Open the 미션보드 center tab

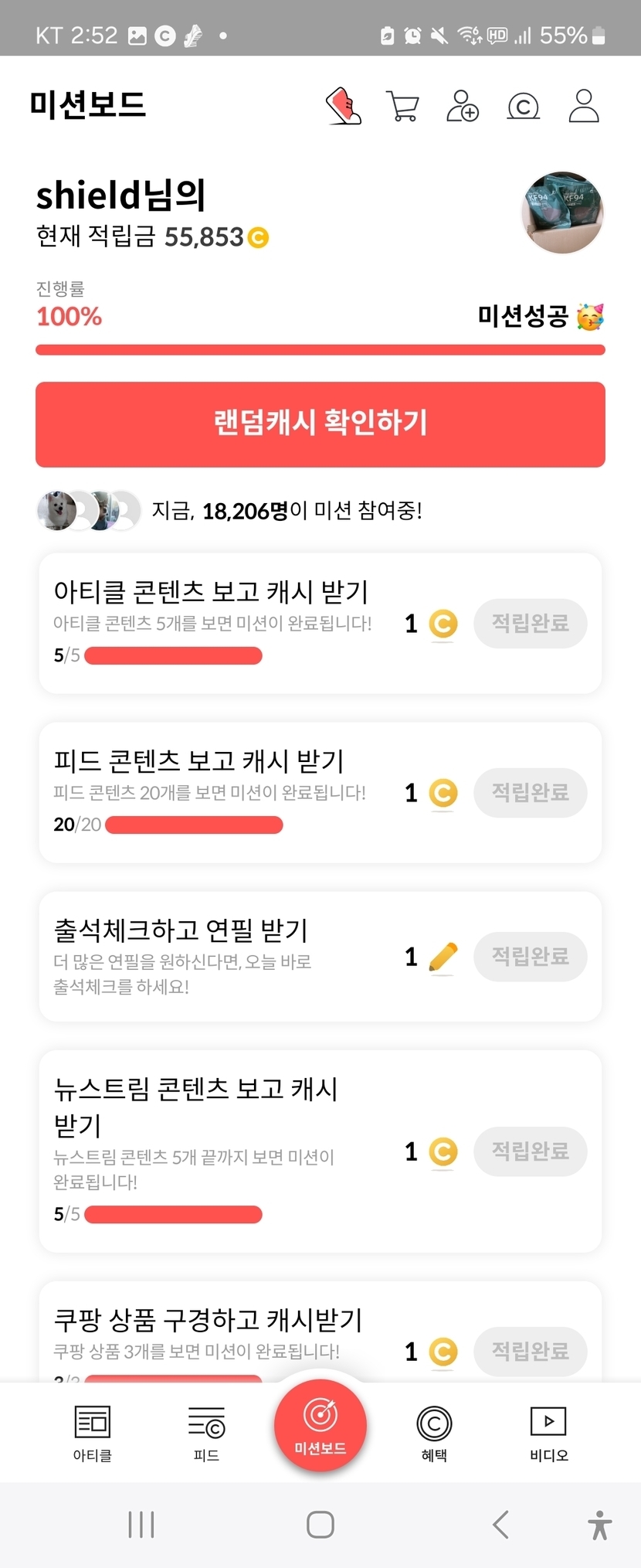[x=320, y=1424]
